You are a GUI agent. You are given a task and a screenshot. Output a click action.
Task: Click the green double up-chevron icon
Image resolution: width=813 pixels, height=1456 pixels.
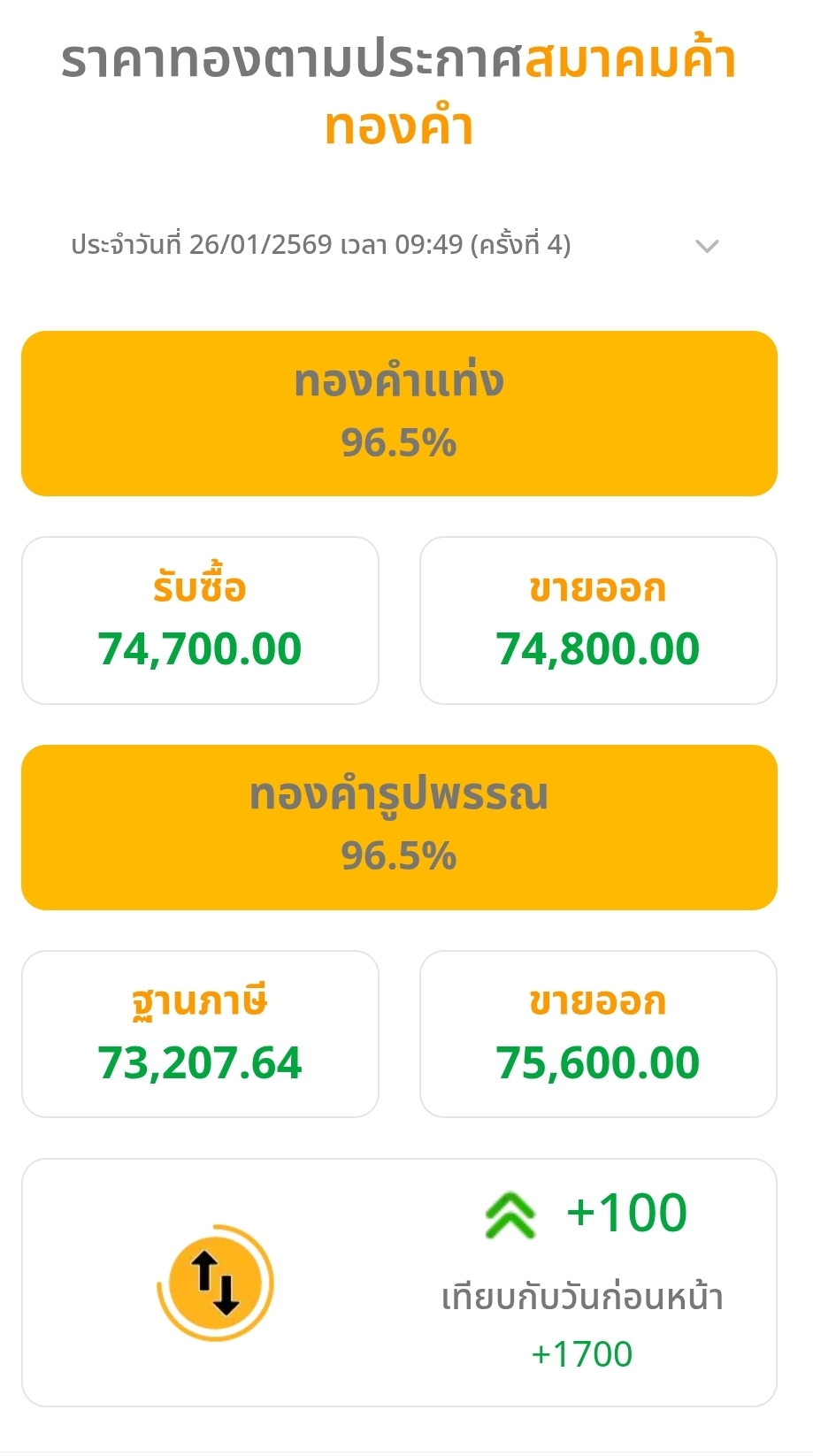coord(510,1215)
